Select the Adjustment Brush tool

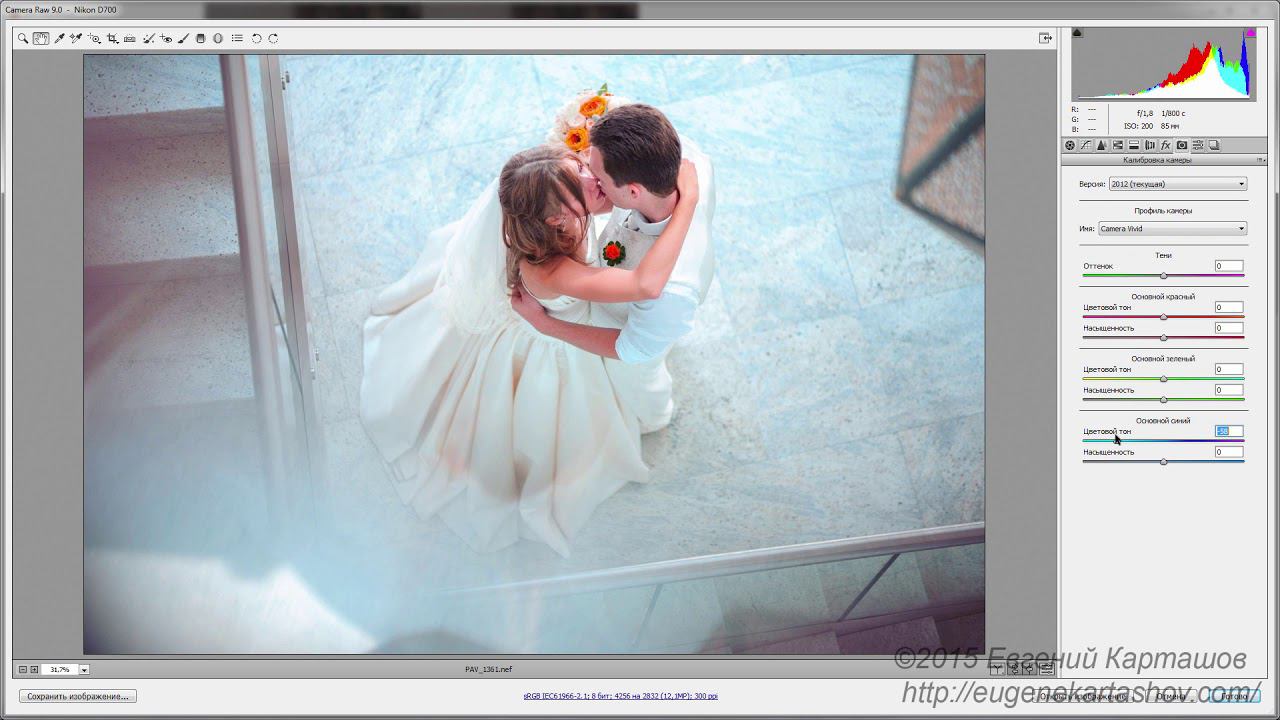[x=183, y=38]
